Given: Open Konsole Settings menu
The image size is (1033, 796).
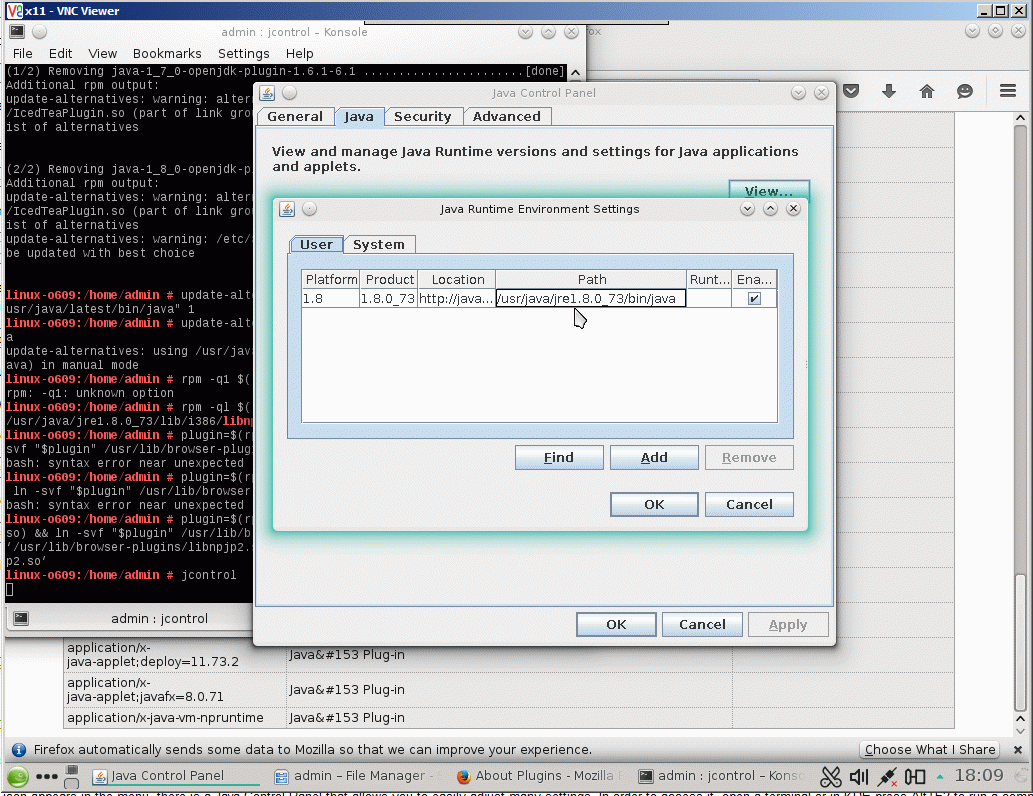Looking at the screenshot, I should click(x=244, y=53).
